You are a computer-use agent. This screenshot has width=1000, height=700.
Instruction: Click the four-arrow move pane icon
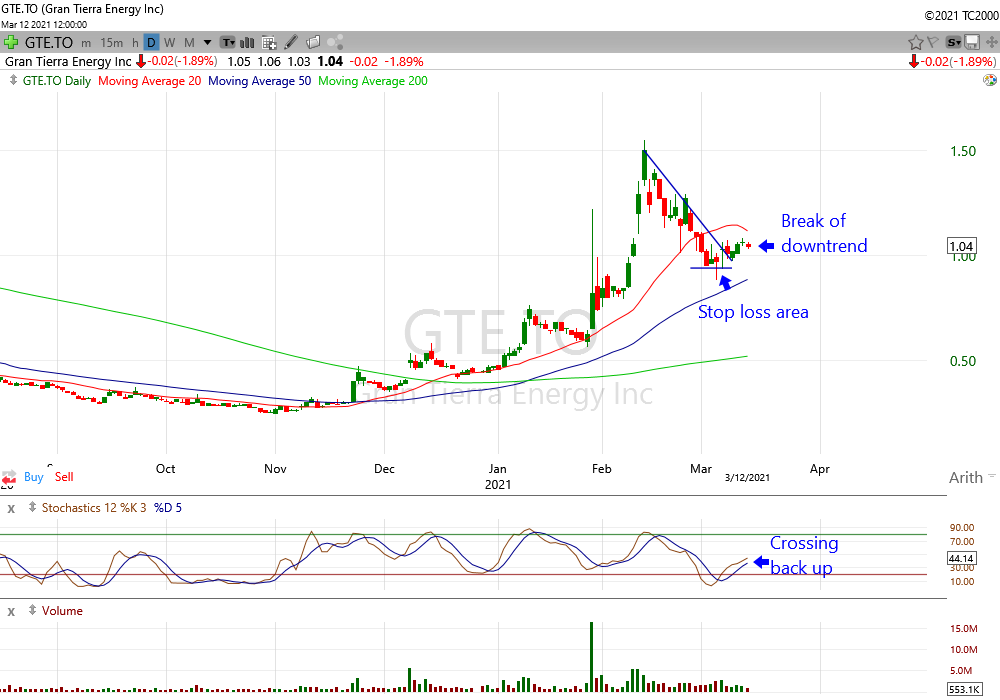tap(992, 43)
